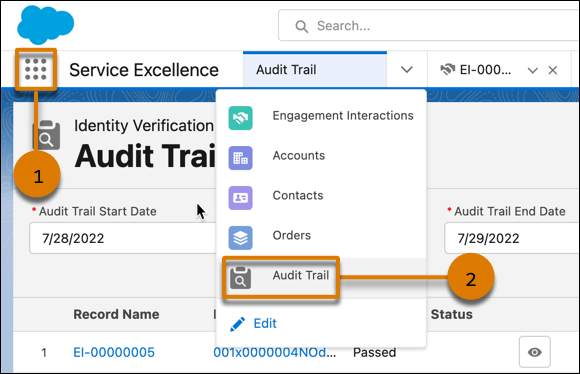The image size is (580, 374).
Task: Click the Passed status cell
Action: (x=374, y=353)
